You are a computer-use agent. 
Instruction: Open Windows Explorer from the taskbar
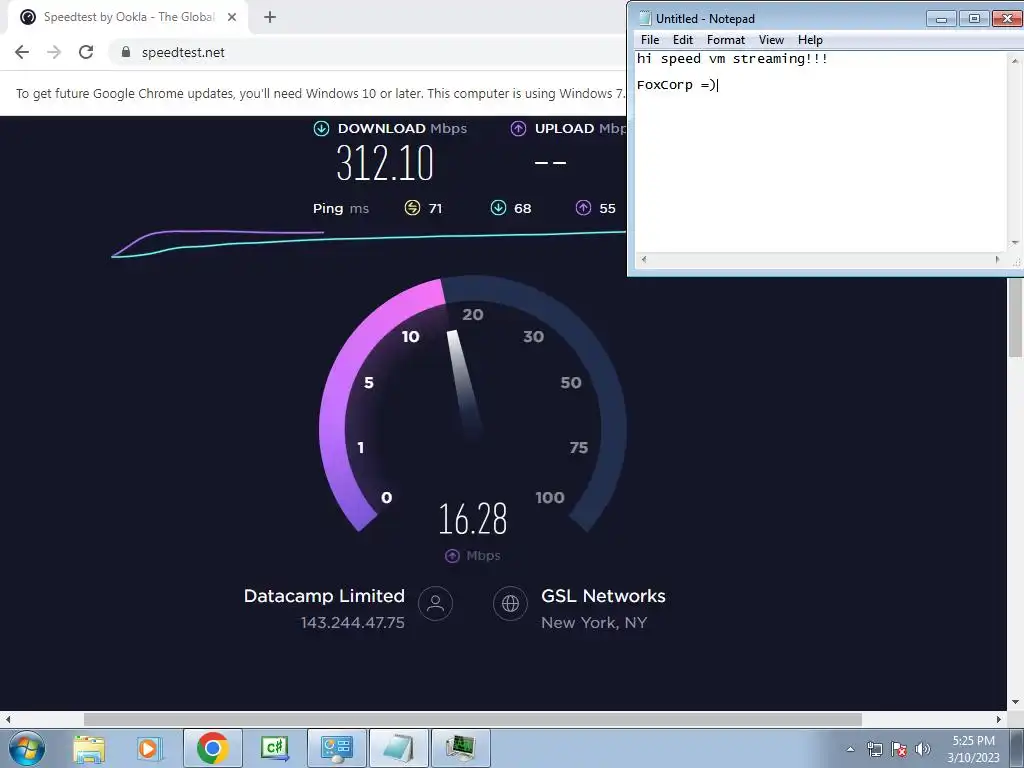click(x=89, y=748)
